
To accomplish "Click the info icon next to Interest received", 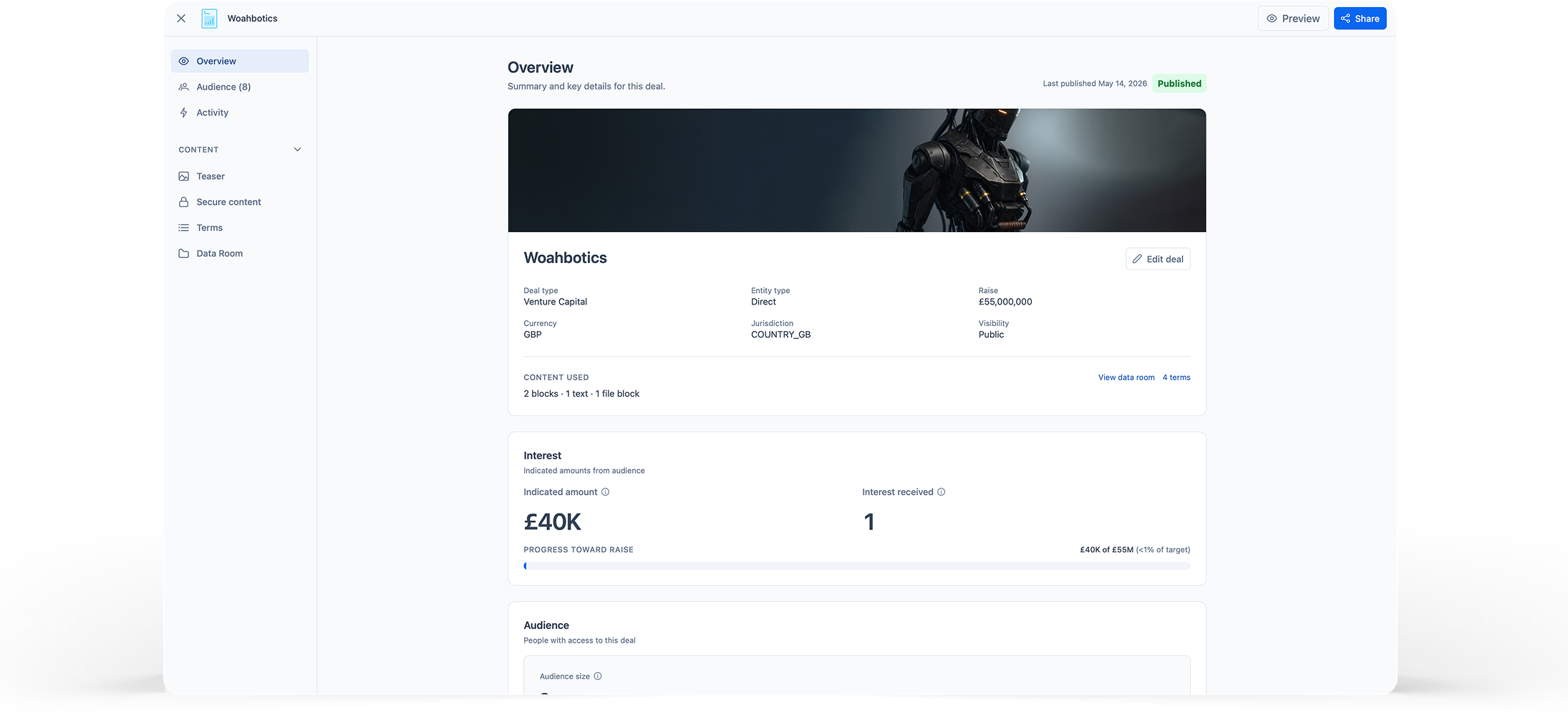I will [x=942, y=492].
